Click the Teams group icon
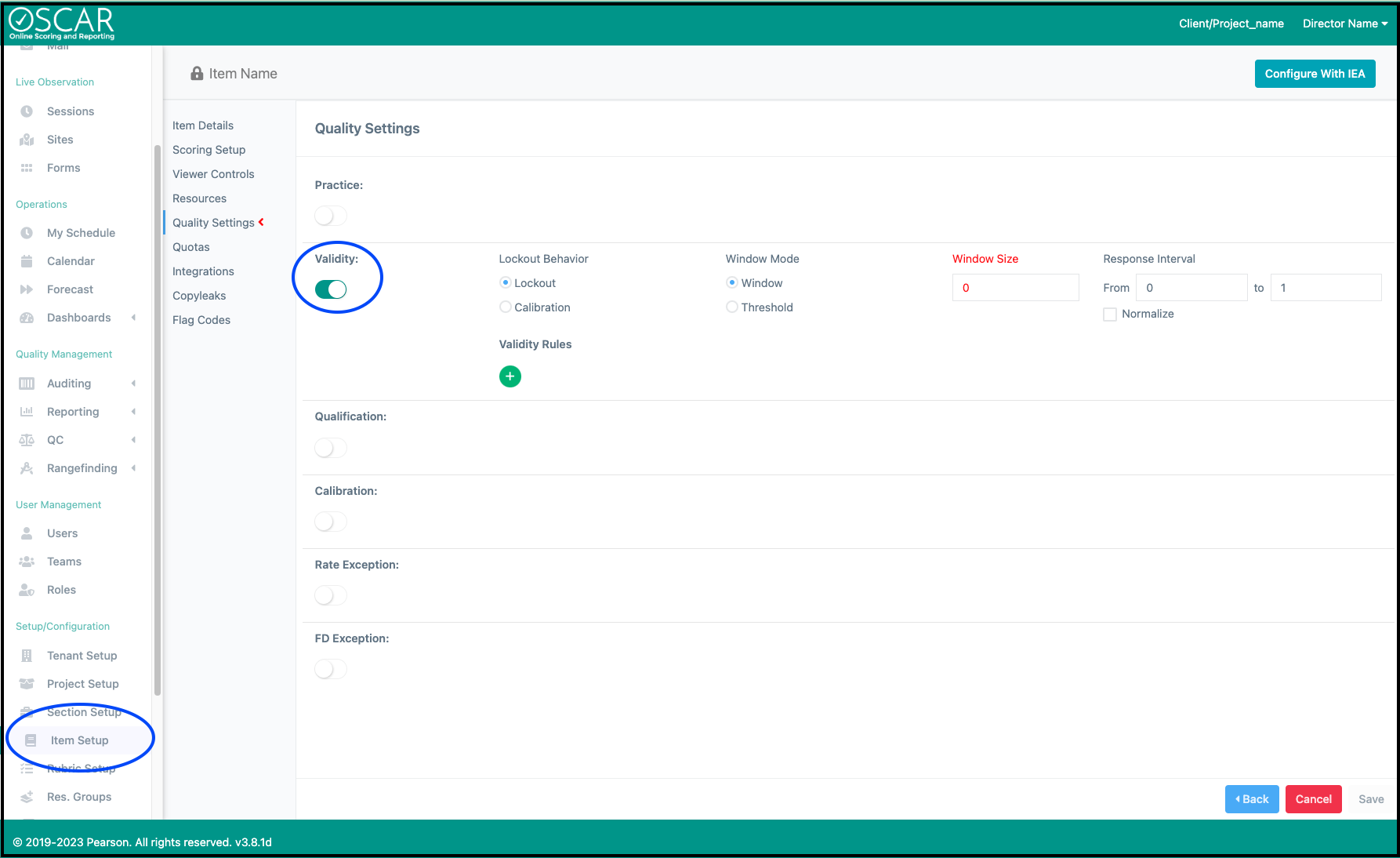The image size is (1400, 858). point(27,562)
